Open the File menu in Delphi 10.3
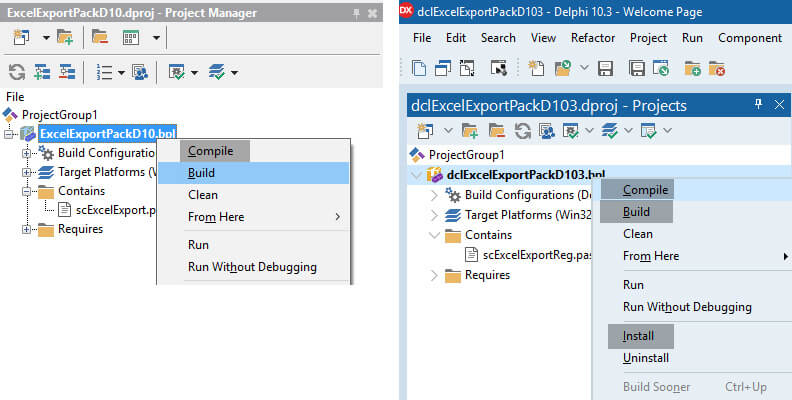 pos(422,38)
